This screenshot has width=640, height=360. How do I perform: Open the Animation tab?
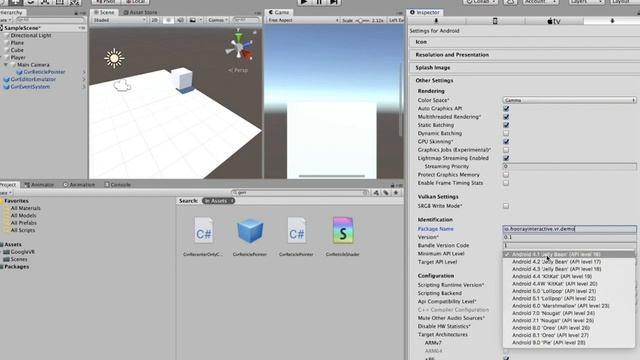(x=79, y=184)
